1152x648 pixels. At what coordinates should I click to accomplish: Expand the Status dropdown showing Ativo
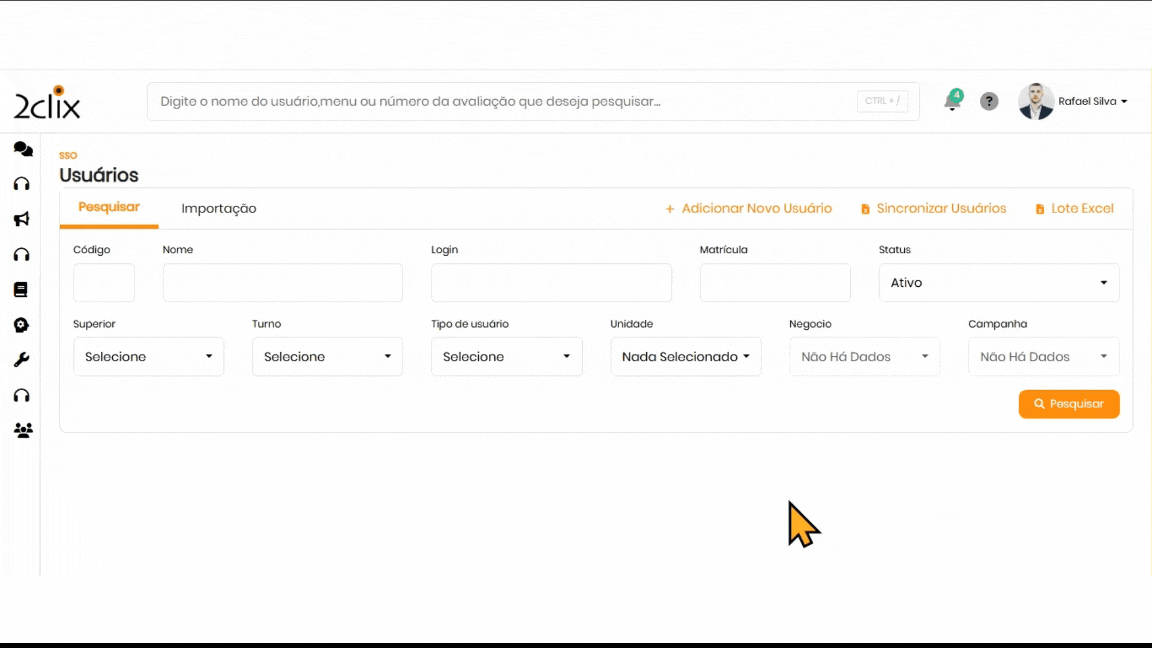pyautogui.click(x=998, y=283)
